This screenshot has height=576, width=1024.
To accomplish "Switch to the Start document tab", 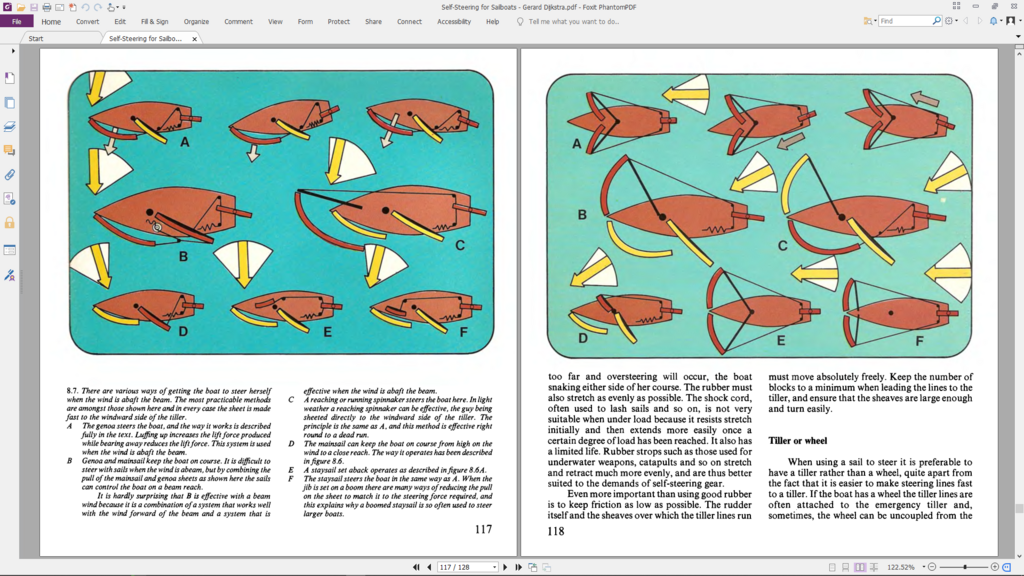I will click(36, 39).
